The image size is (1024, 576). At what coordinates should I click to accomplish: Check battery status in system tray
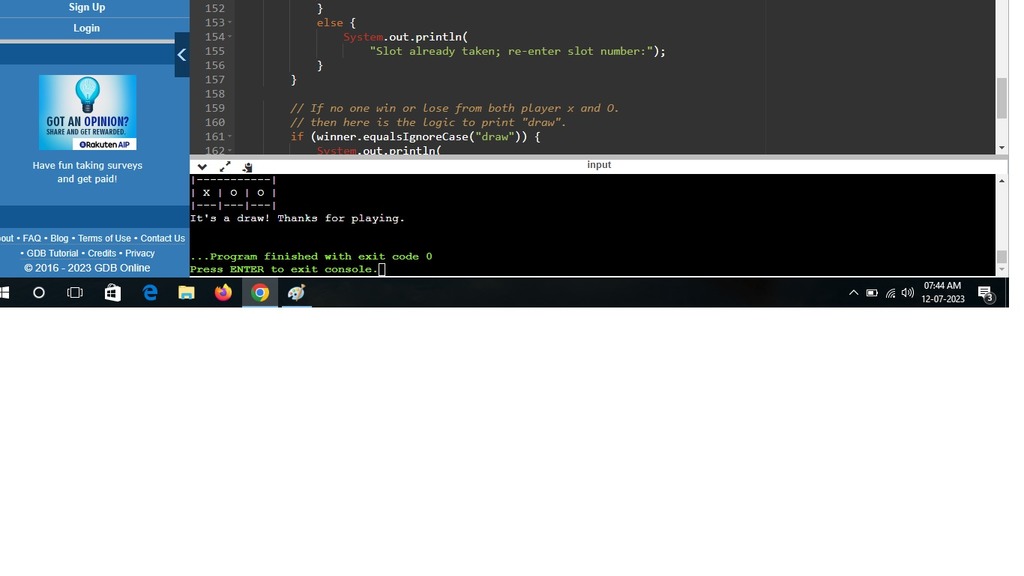[x=872, y=293]
